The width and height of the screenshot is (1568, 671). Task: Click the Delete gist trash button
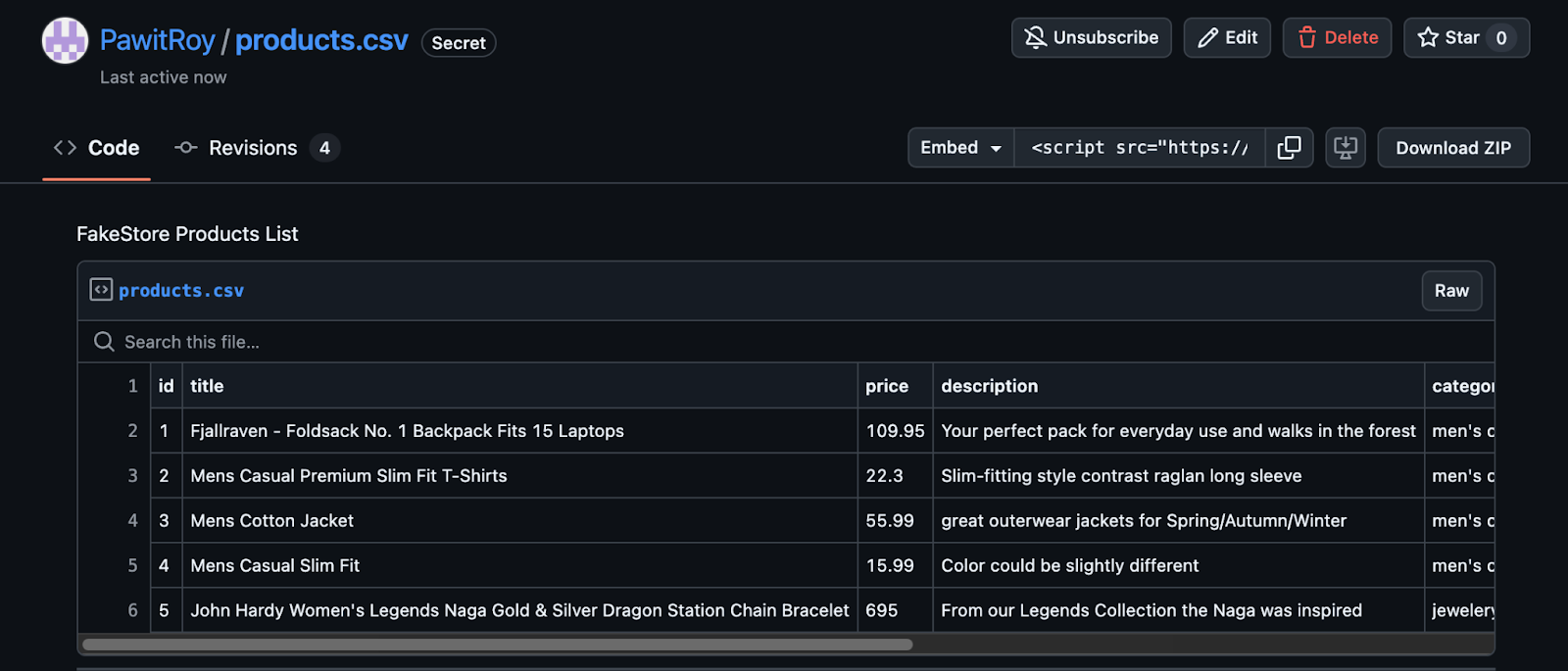point(1337,38)
